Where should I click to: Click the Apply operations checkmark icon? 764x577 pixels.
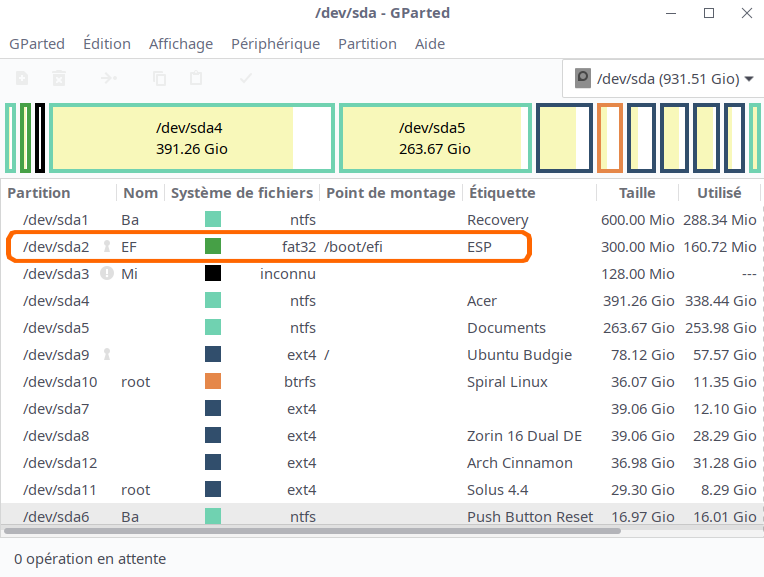coord(246,78)
